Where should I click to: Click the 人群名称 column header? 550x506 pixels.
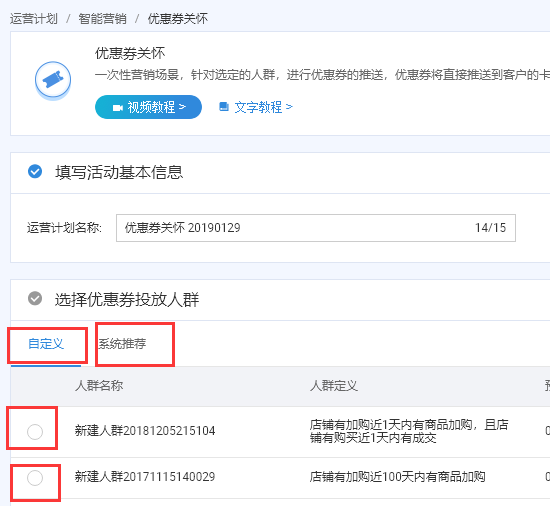click(x=99, y=386)
